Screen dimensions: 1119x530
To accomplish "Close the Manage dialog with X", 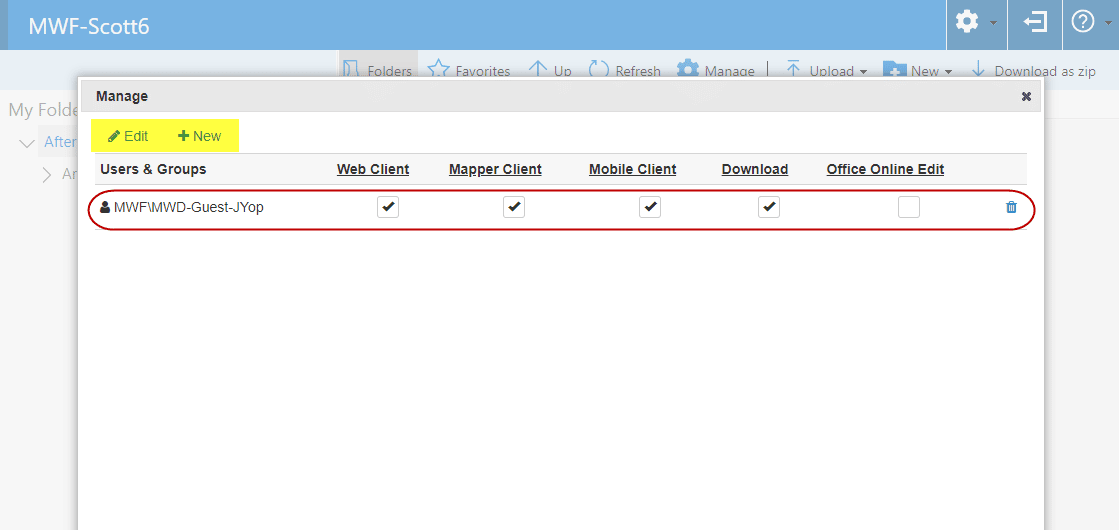I will coord(1026,97).
